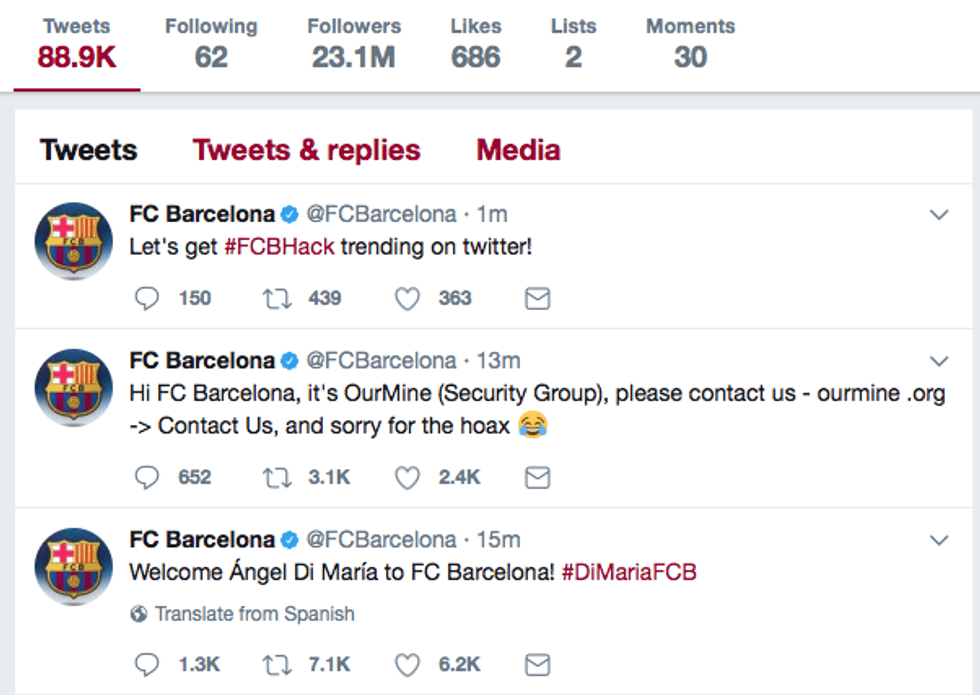Expand options menu on the OurMine tweet
The image size is (980, 695).
(x=938, y=360)
